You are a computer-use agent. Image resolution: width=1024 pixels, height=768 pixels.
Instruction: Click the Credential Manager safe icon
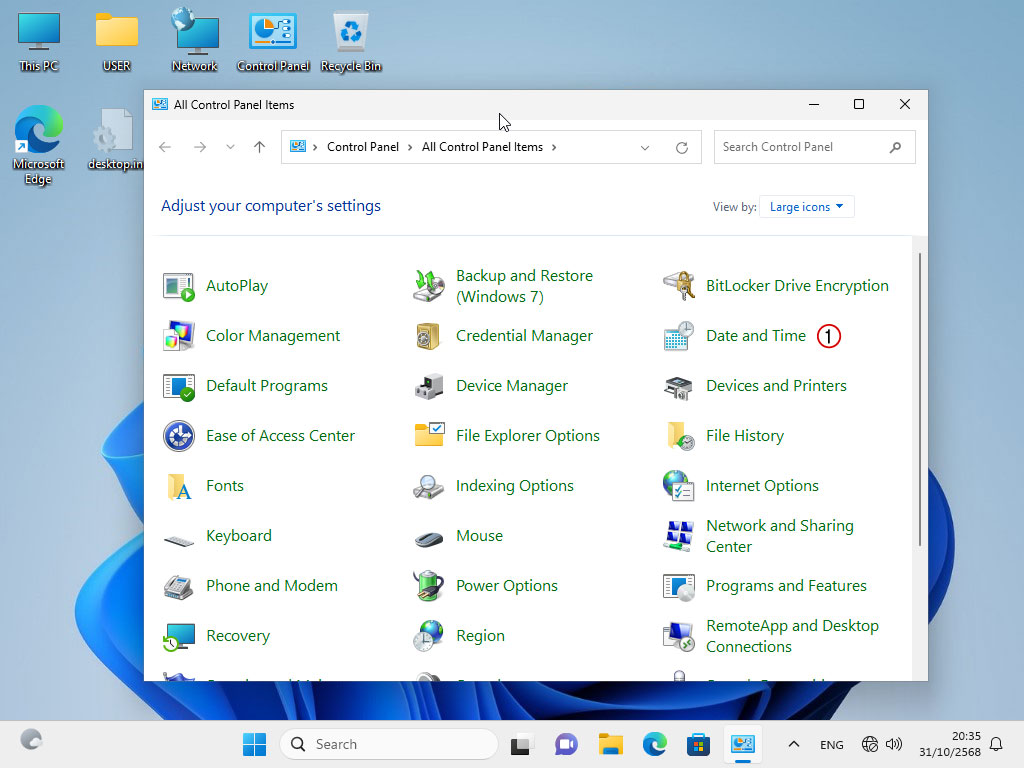(428, 336)
